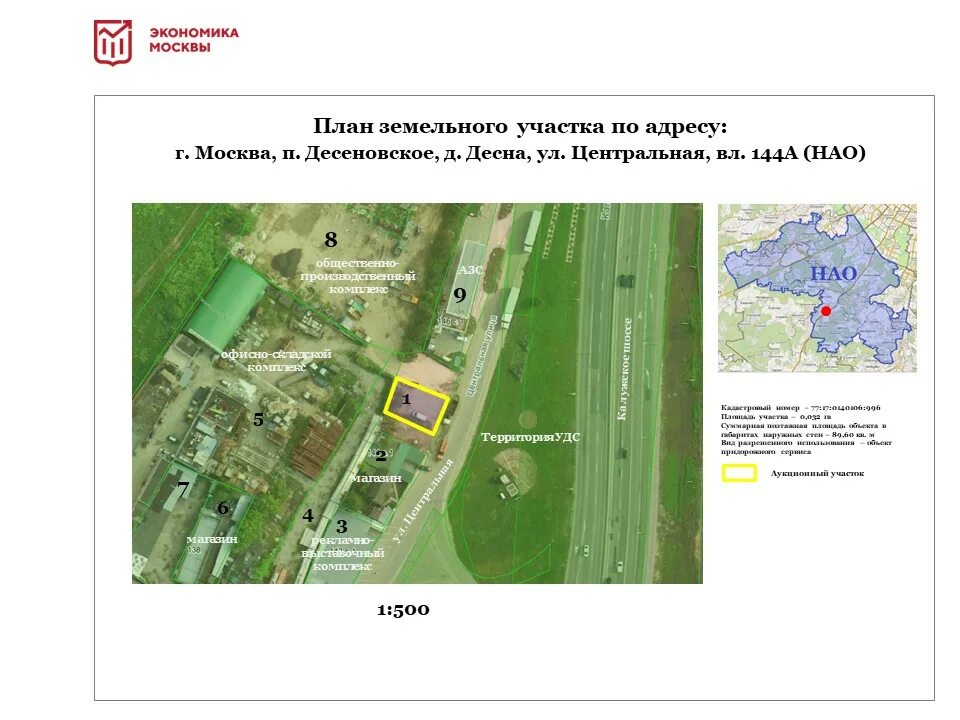The image size is (960, 720).
Task: Click the 'офисно-складской комплекс' label
Action: click(276, 360)
